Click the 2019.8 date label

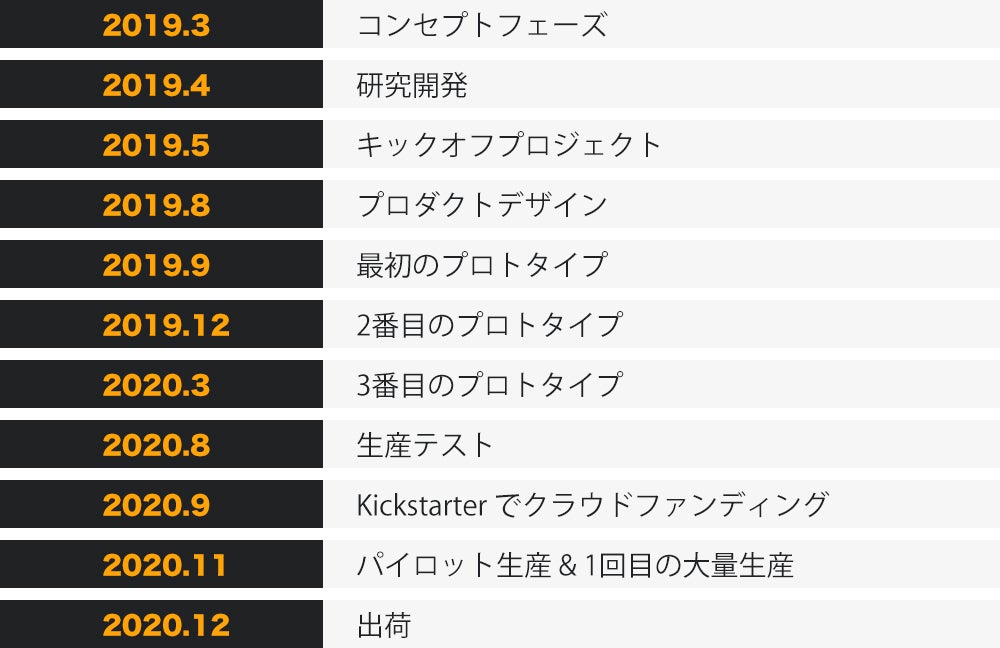pos(156,205)
